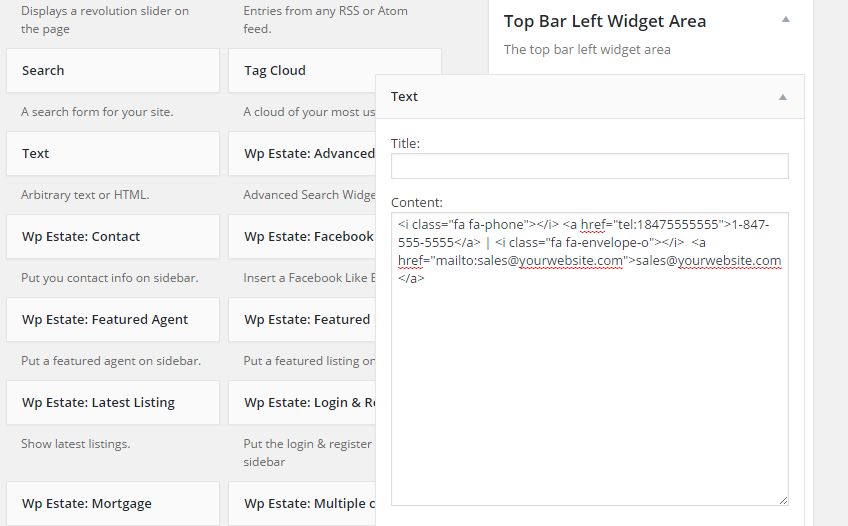Screen dimensions: 848x526
Task: Select the Wp Estate: Contact widget
Action: (x=113, y=237)
